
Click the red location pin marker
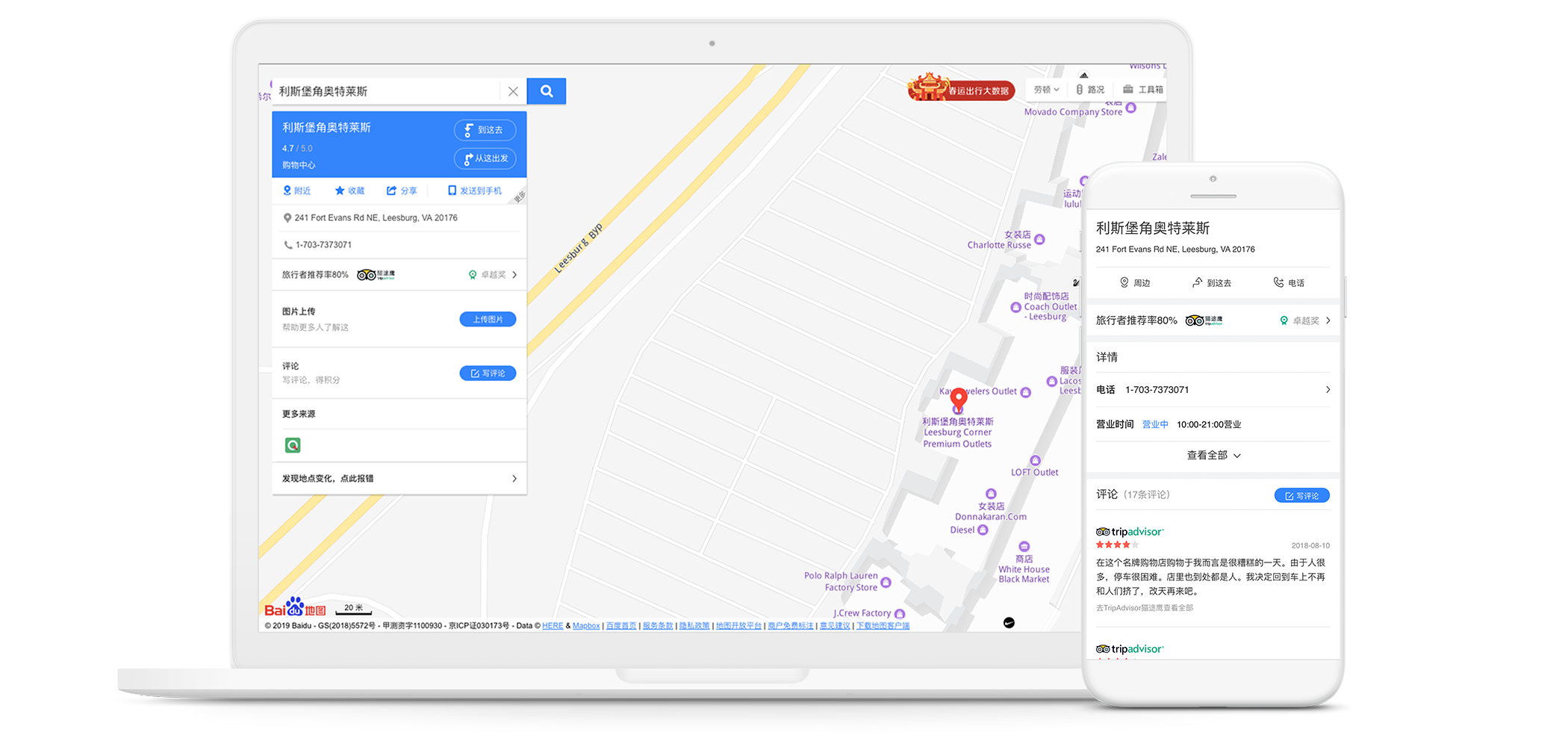(x=959, y=399)
